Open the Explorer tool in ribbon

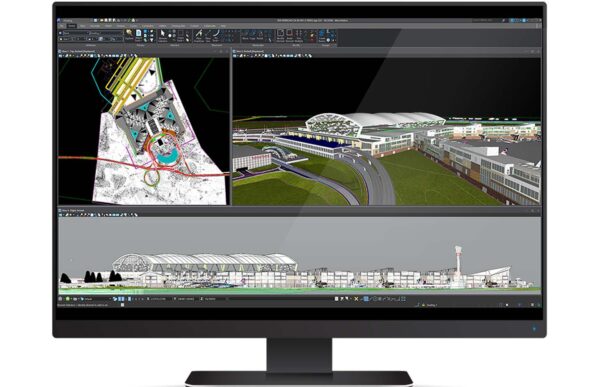pyautogui.click(x=129, y=35)
